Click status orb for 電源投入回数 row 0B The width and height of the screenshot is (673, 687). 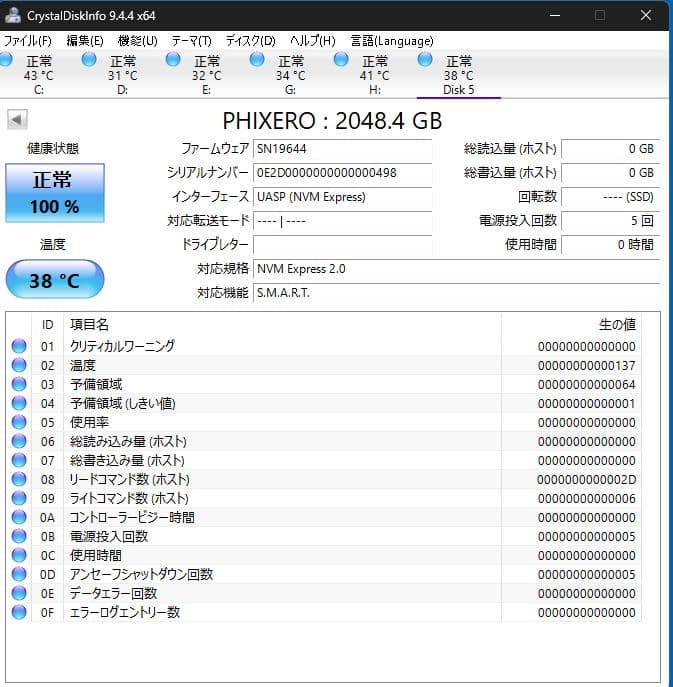tap(19, 536)
